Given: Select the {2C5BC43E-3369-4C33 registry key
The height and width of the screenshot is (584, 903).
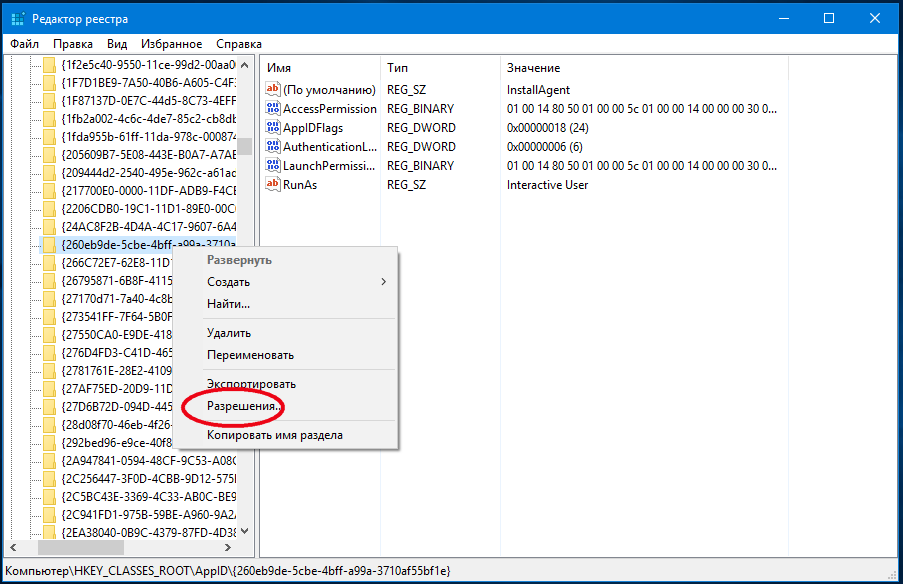Looking at the screenshot, I should click(149, 496).
